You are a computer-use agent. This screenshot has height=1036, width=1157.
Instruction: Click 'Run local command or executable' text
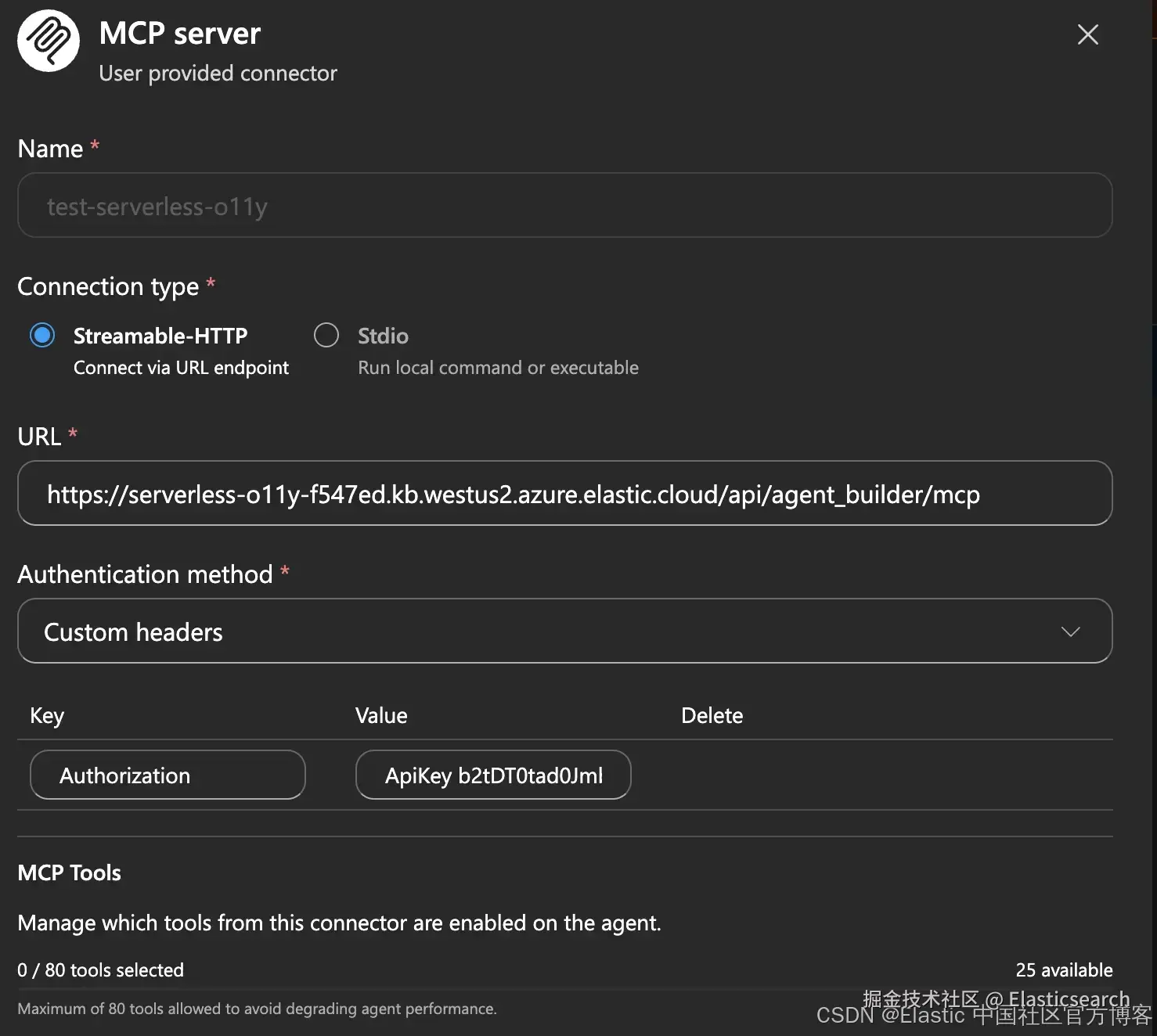point(499,368)
